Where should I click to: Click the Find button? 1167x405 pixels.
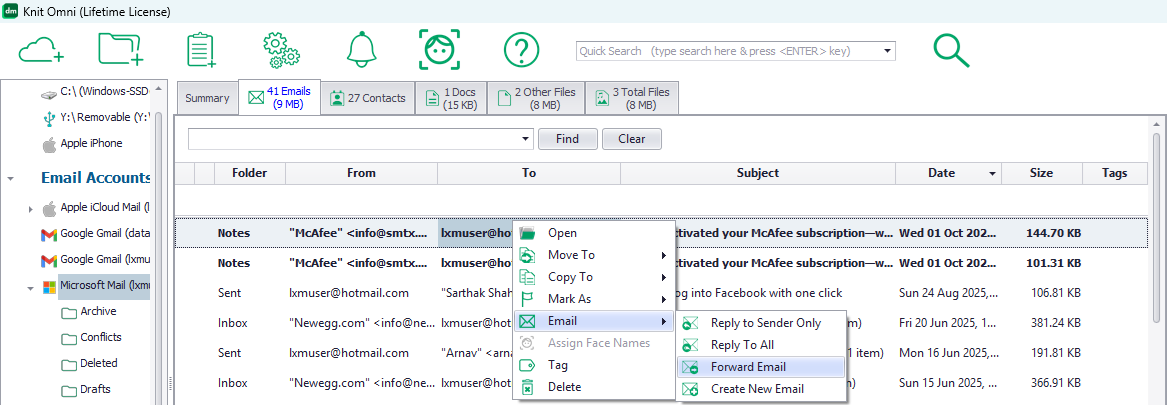pyautogui.click(x=568, y=139)
